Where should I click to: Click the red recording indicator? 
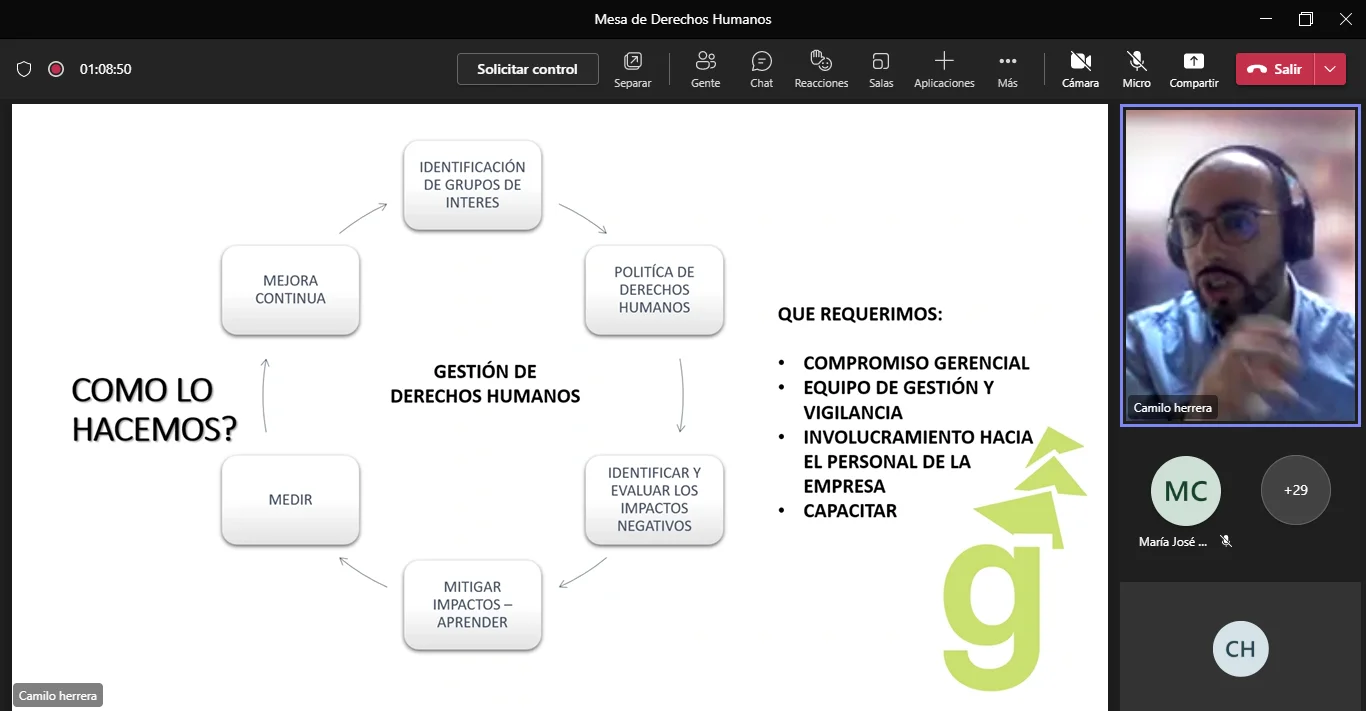tap(56, 69)
